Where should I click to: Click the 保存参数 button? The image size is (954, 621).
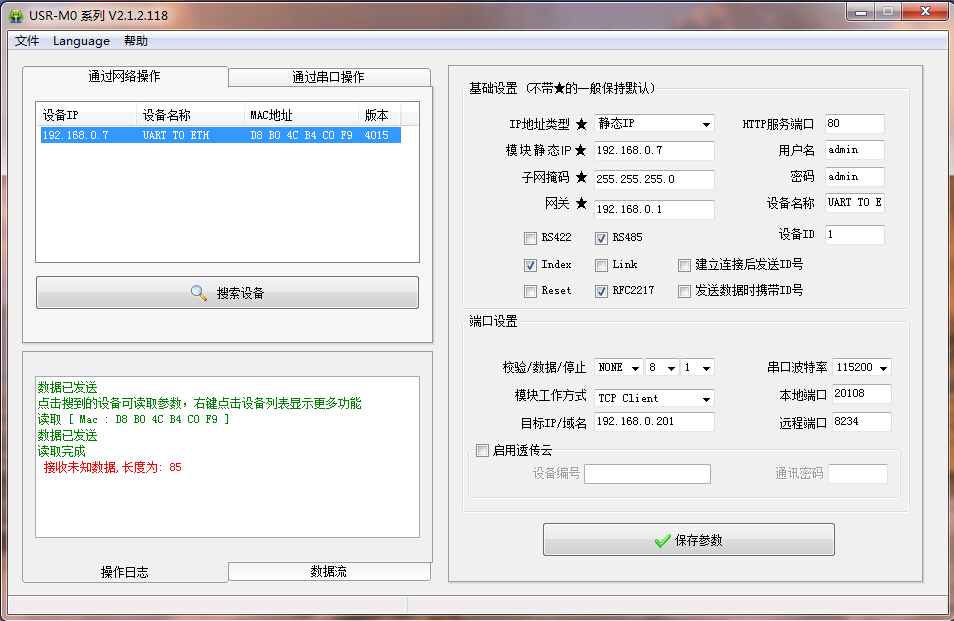(x=688, y=540)
